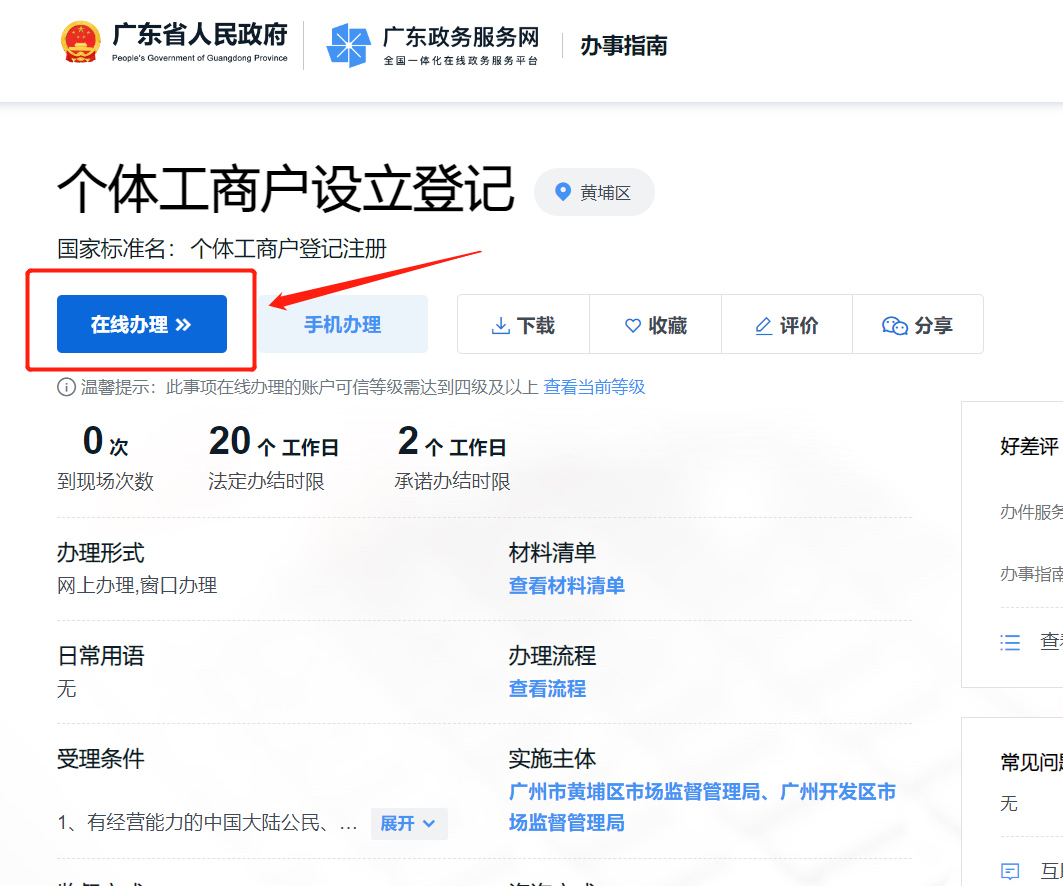Click the list icon beside 查 in 好差评 panel
The image size is (1063, 886).
1010,643
